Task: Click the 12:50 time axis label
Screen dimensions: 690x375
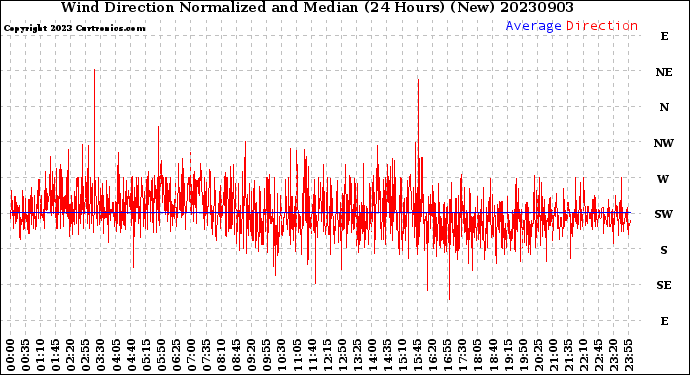Action: click(x=342, y=355)
